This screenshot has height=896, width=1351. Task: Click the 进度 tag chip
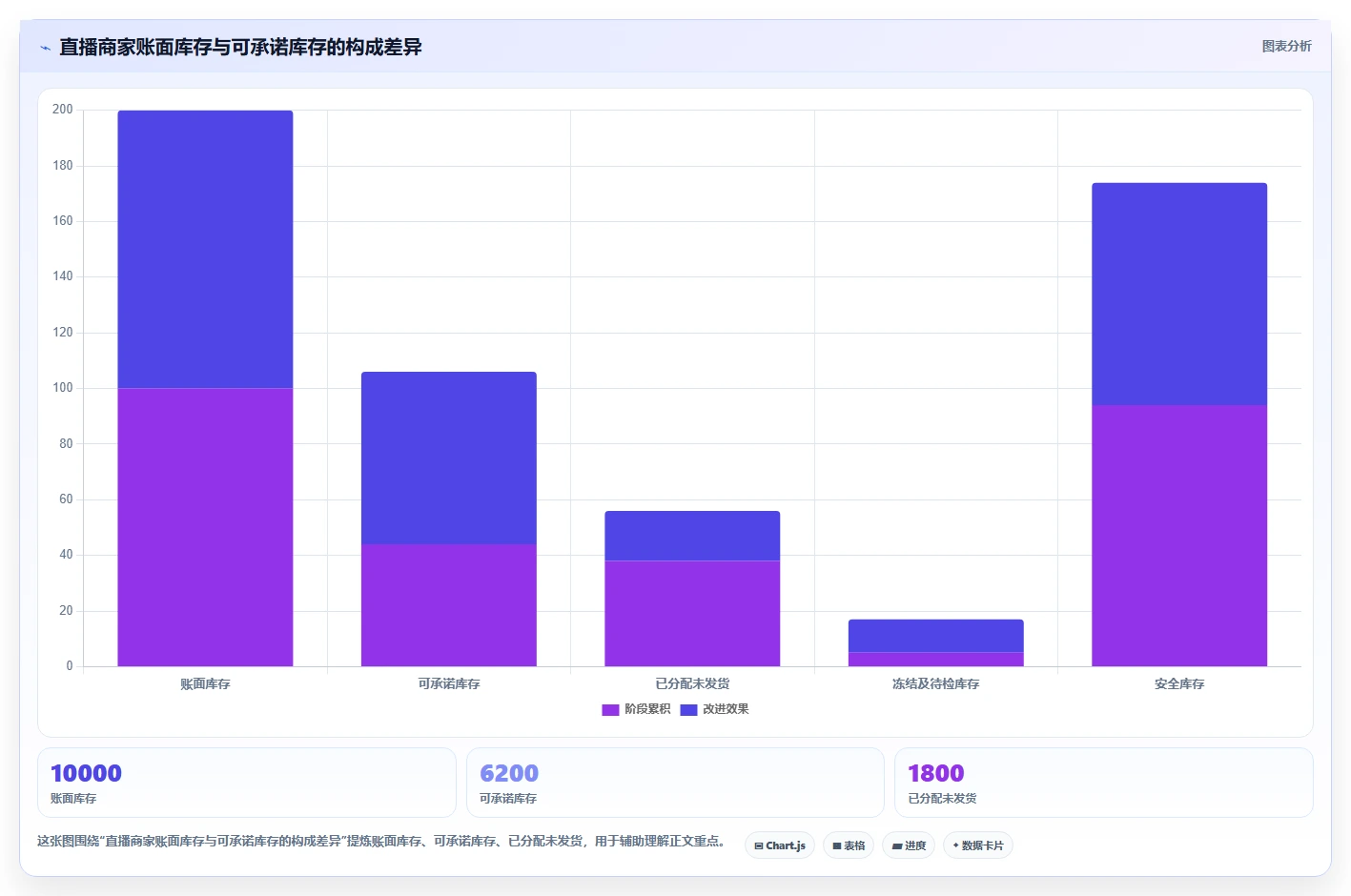click(x=909, y=845)
